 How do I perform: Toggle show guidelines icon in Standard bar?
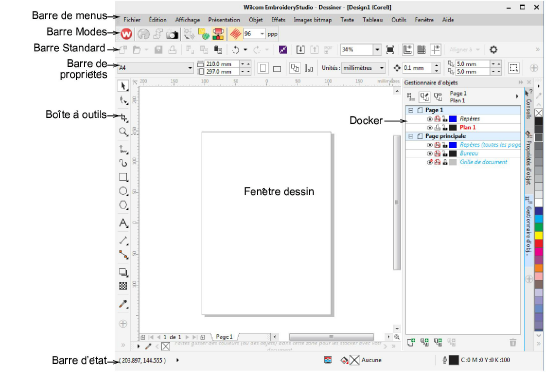pyautogui.click(x=436, y=50)
